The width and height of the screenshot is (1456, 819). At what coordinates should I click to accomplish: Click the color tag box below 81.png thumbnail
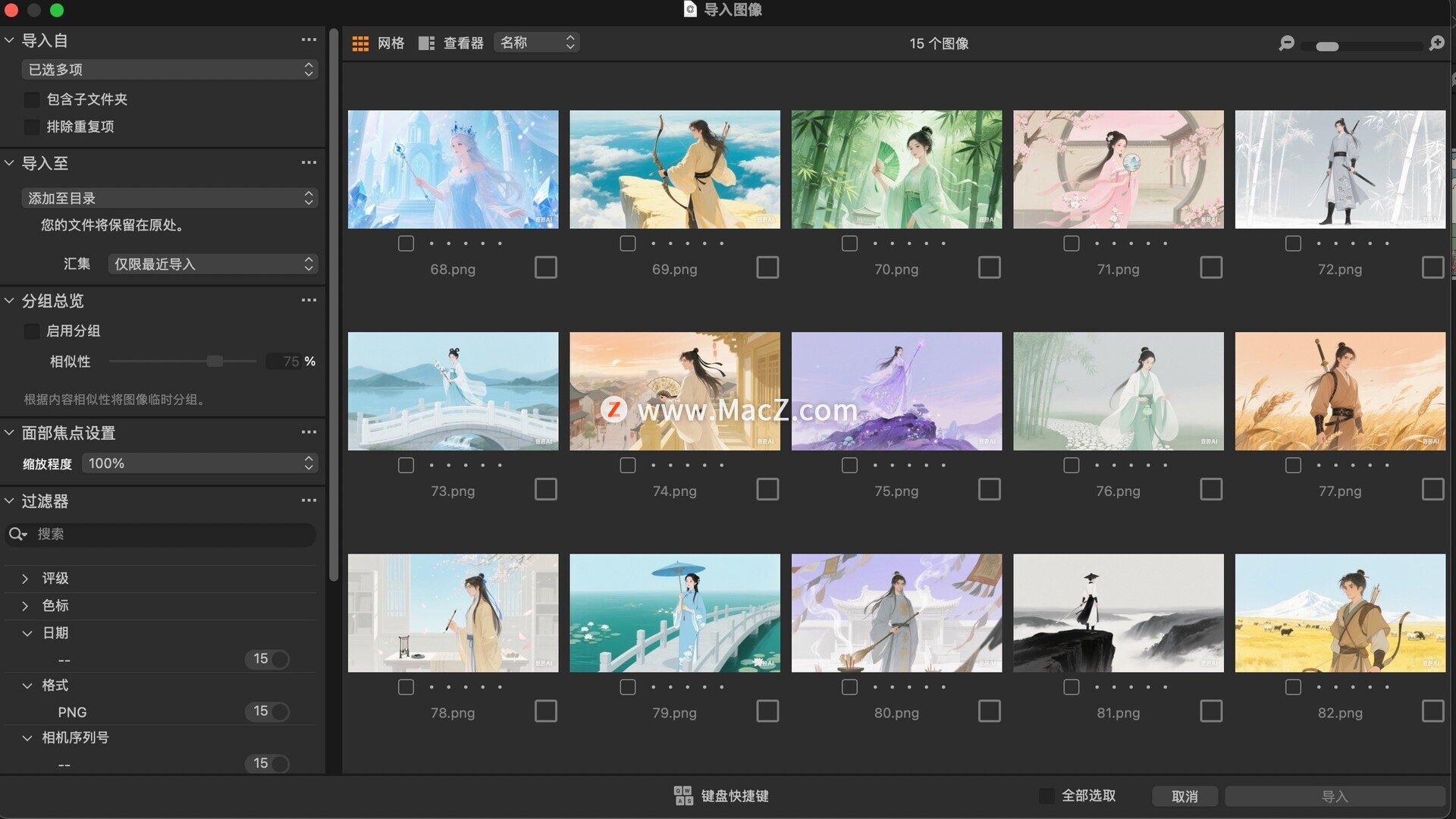(x=1071, y=687)
